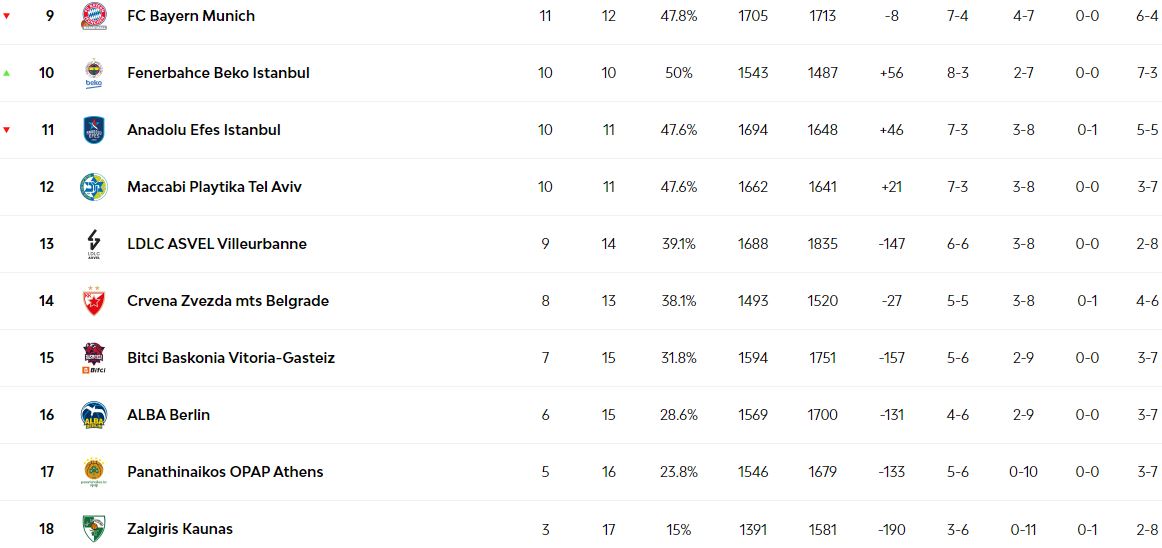This screenshot has width=1162, height=548.
Task: Click the Crvena Zvezda red-white crest
Action: 94,300
